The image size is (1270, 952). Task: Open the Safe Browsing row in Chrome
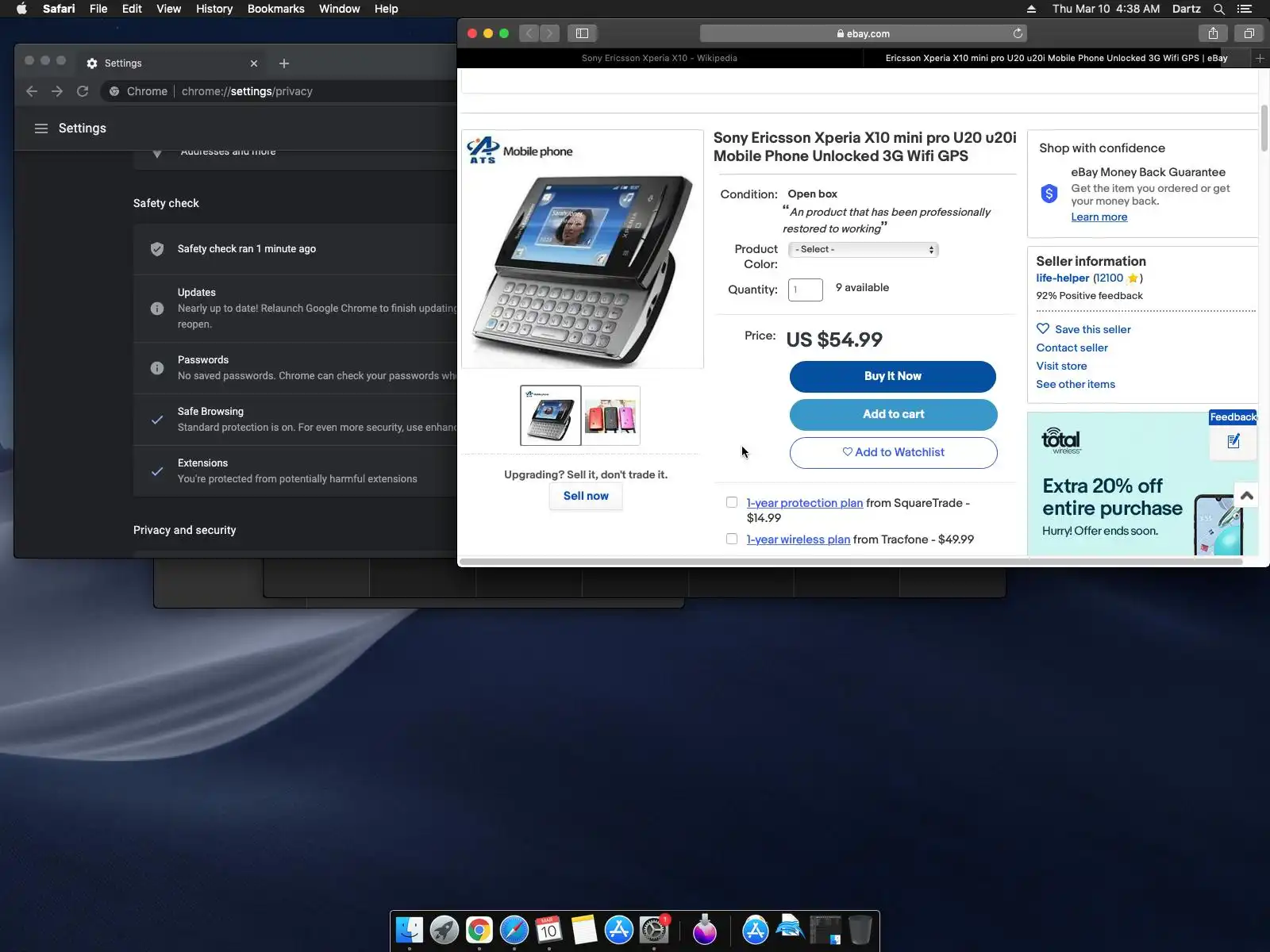tap(295, 420)
